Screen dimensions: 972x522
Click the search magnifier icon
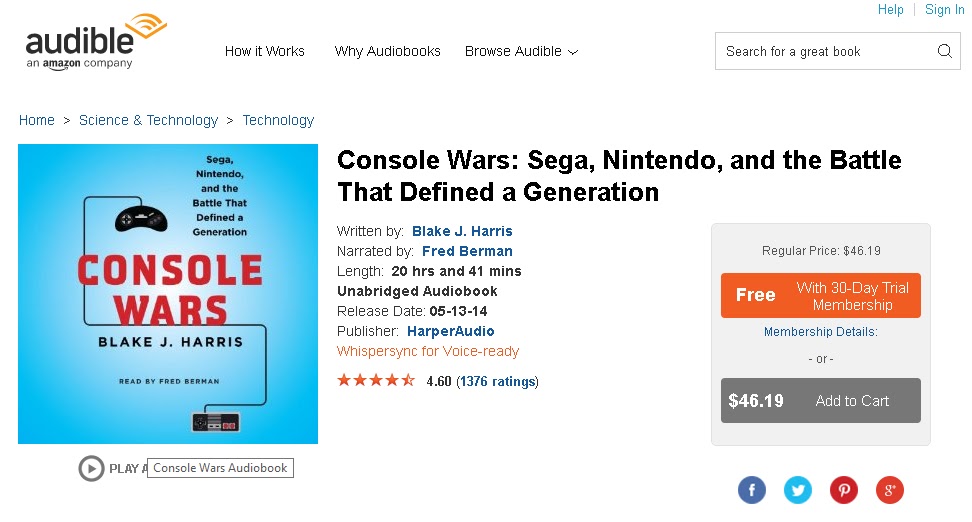tap(945, 51)
